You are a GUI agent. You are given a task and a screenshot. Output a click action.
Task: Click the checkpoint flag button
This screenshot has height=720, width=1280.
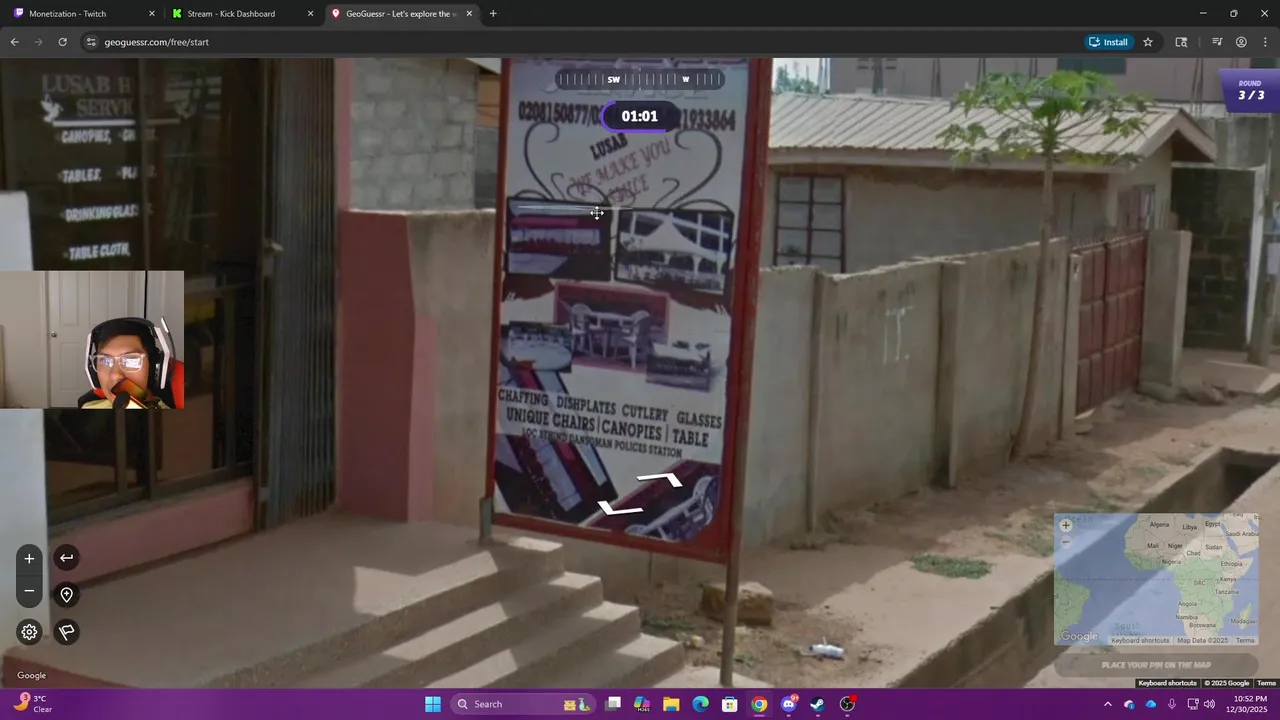[x=66, y=632]
